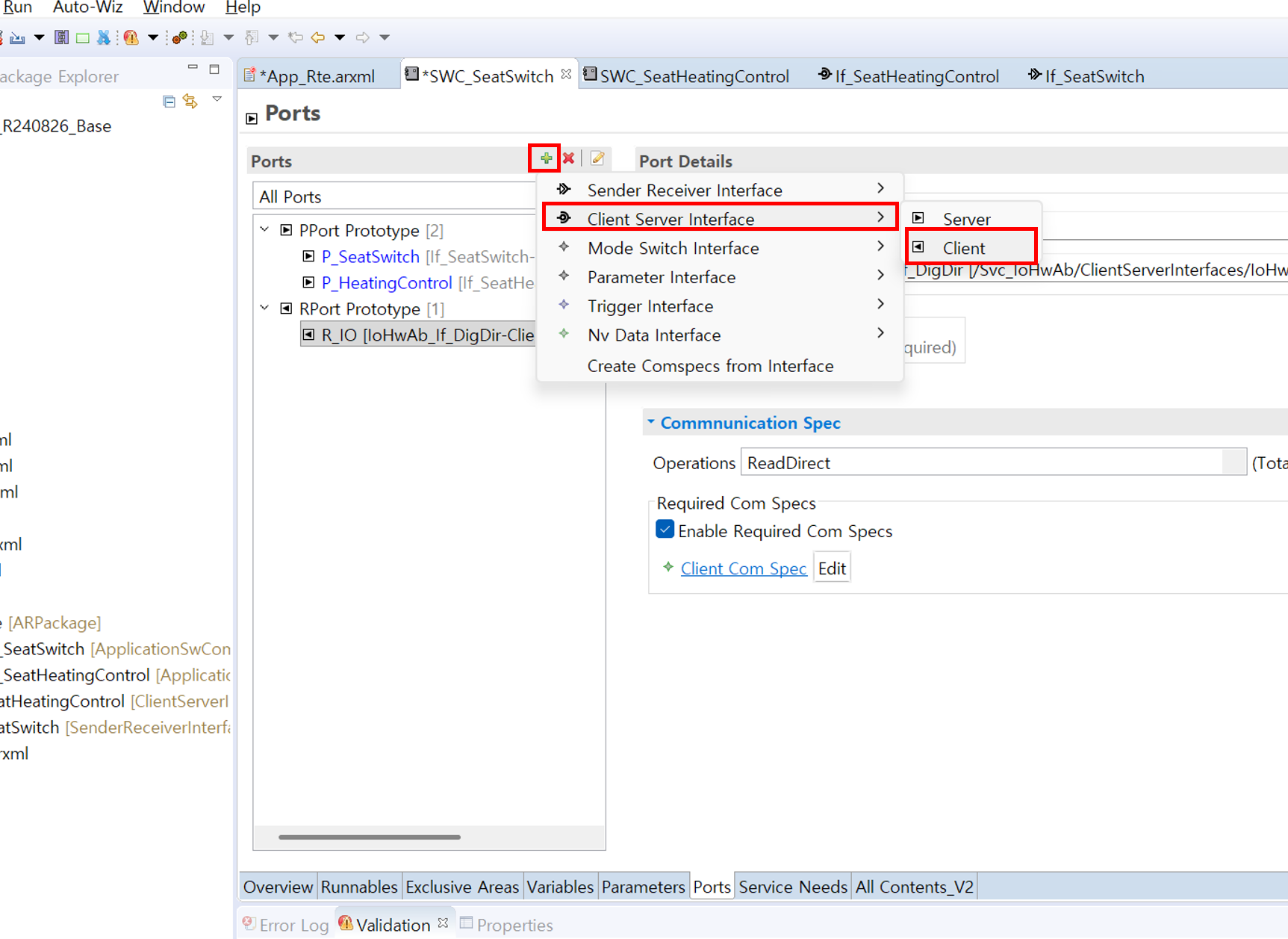Click the Link with Editor icon in Package Explorer

coord(191,101)
